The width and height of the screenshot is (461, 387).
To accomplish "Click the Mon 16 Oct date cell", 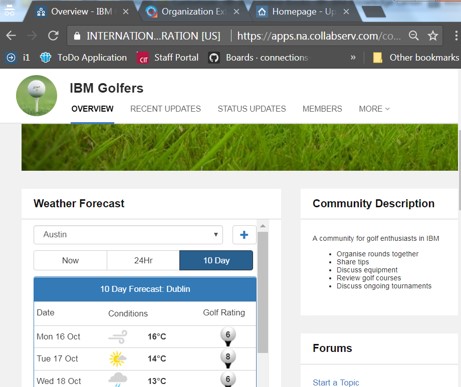I will point(58,337).
